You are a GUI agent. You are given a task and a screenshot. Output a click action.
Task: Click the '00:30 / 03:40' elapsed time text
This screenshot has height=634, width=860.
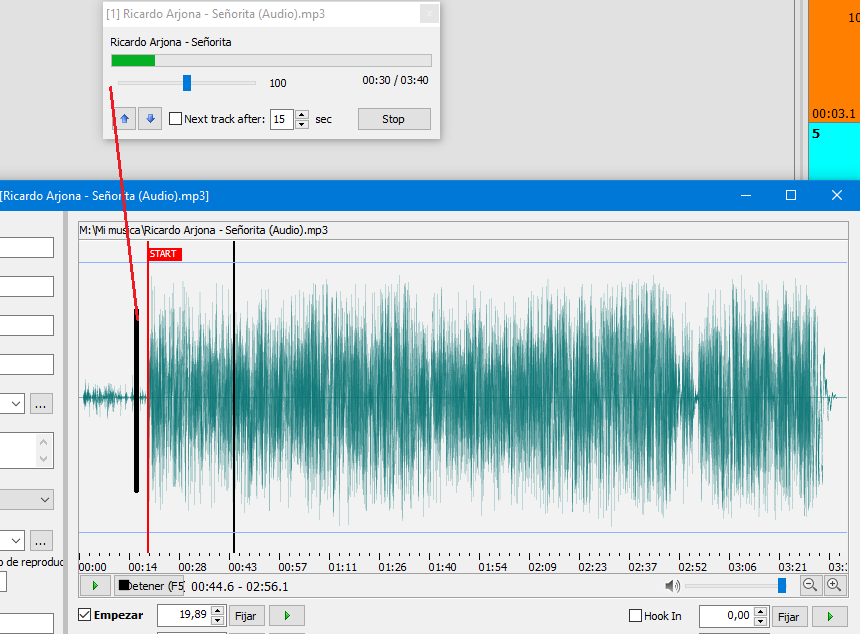coord(395,81)
